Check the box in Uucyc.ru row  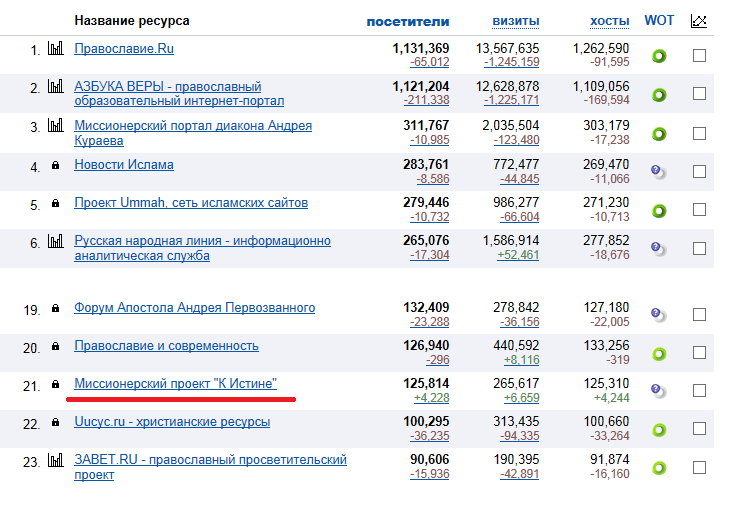699,429
